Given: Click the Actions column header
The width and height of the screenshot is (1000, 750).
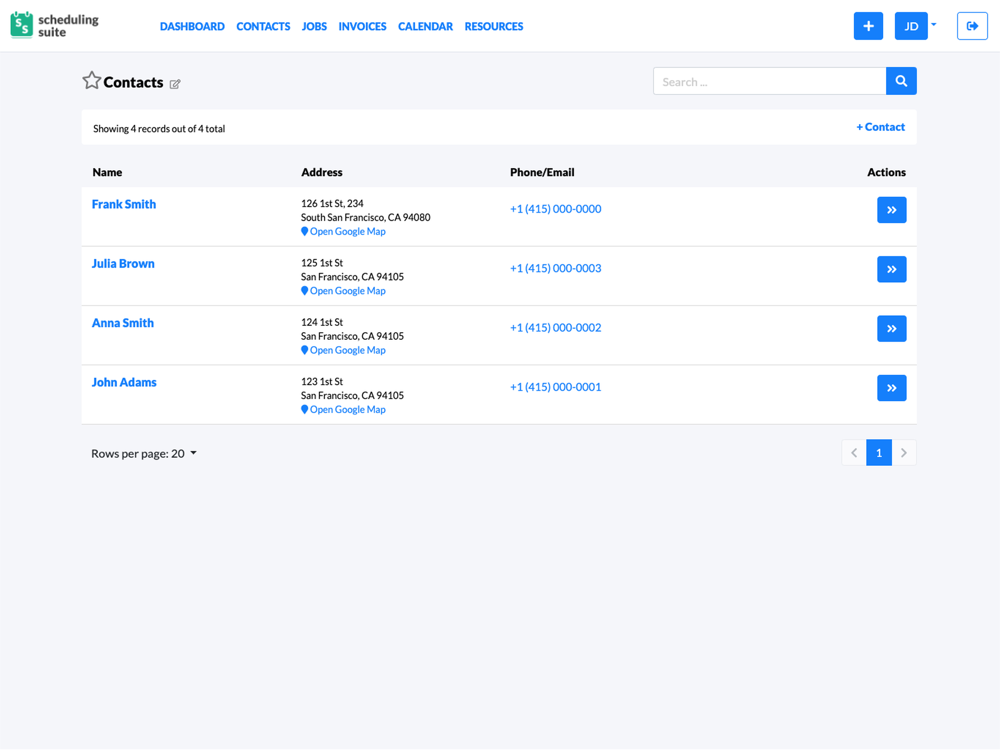Looking at the screenshot, I should click(x=886, y=172).
